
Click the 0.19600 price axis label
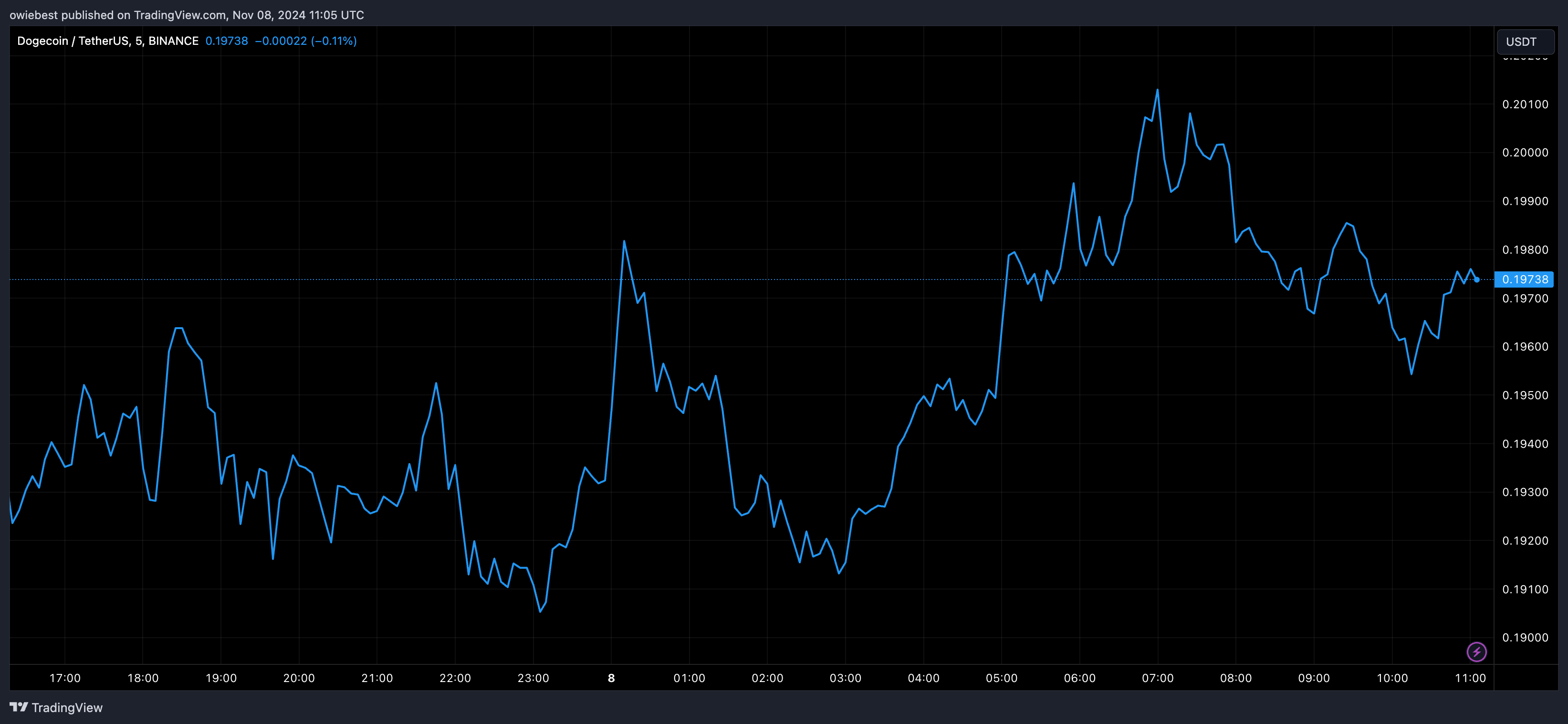point(1525,346)
